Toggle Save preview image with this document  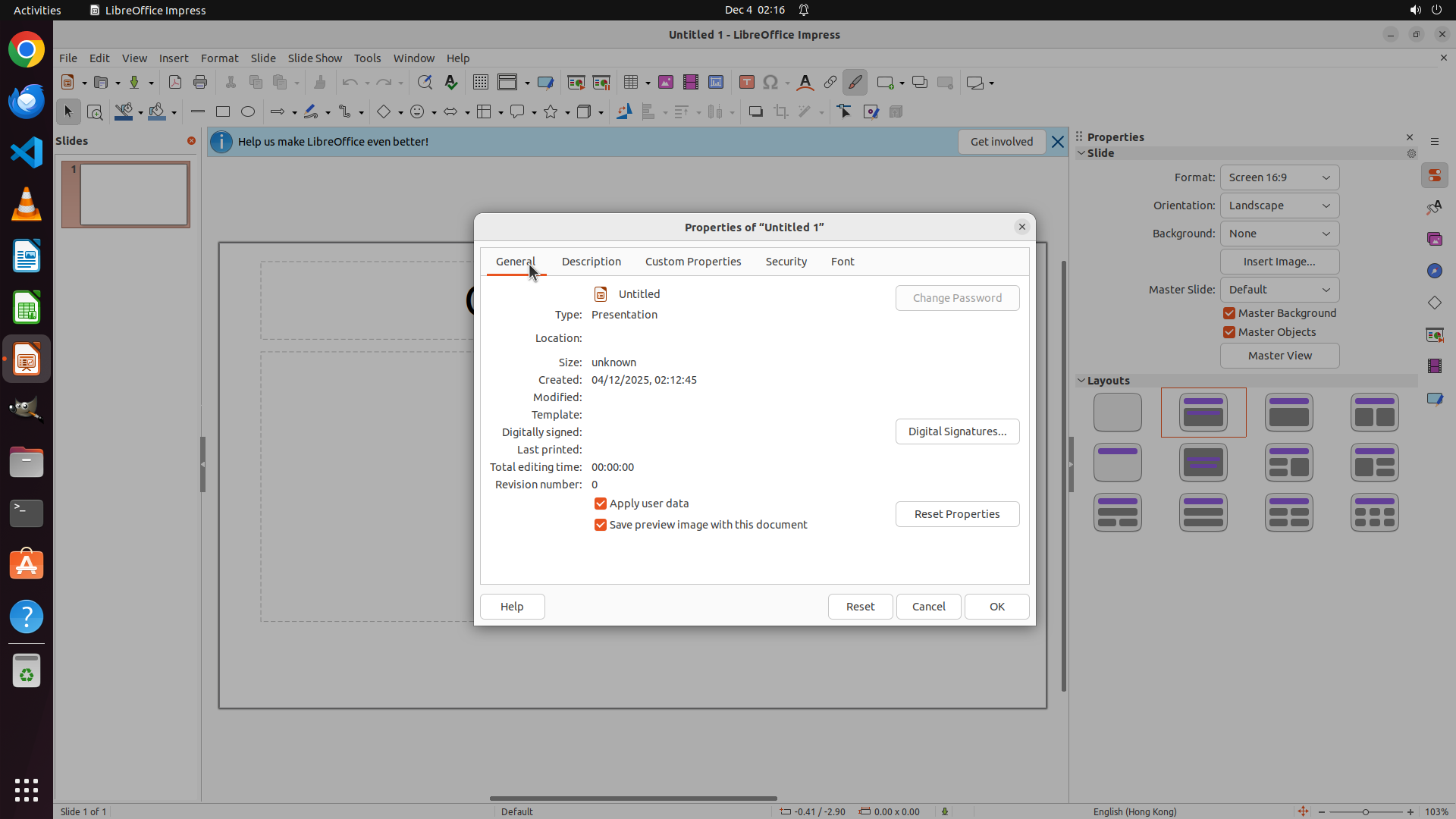point(601,525)
